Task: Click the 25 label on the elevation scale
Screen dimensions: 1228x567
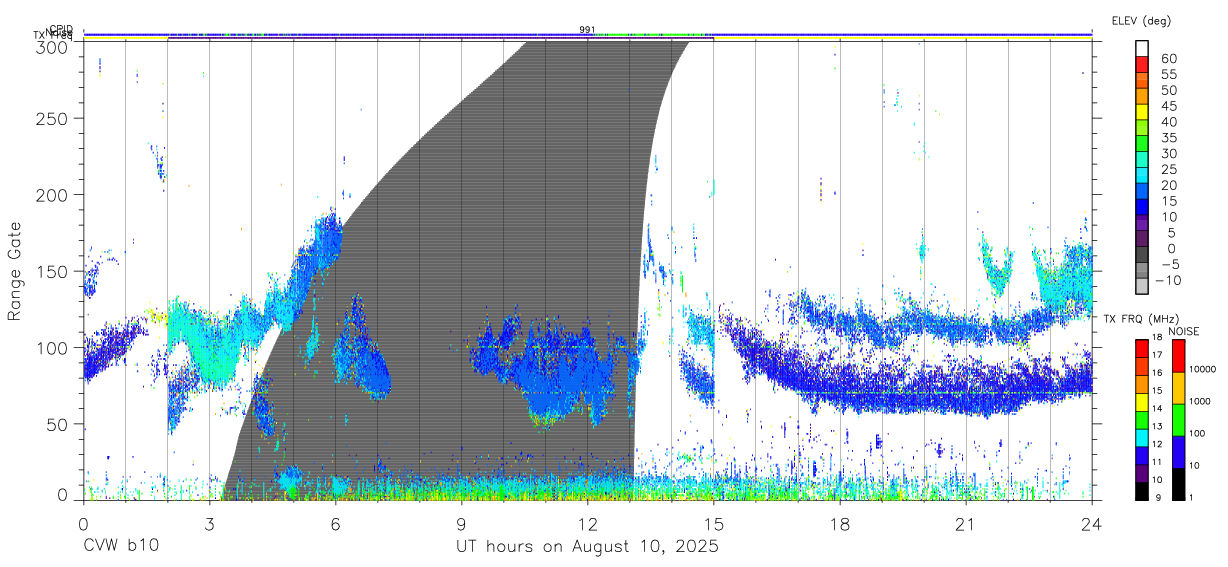Action: (1169, 169)
